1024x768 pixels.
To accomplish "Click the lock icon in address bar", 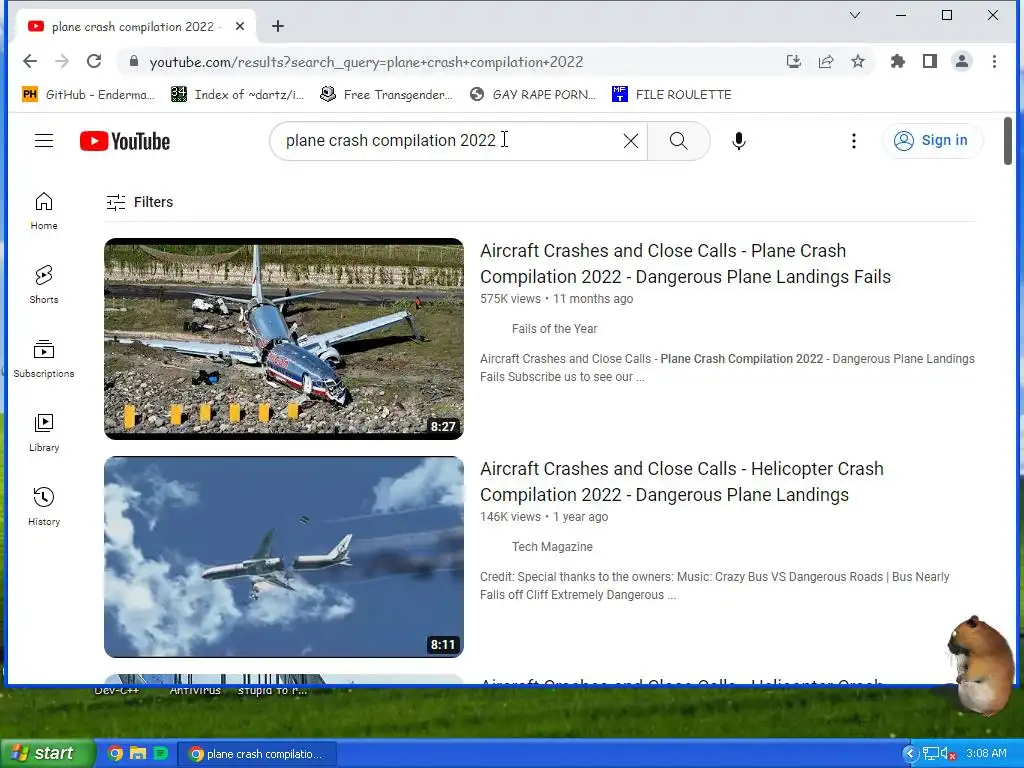I will [134, 61].
